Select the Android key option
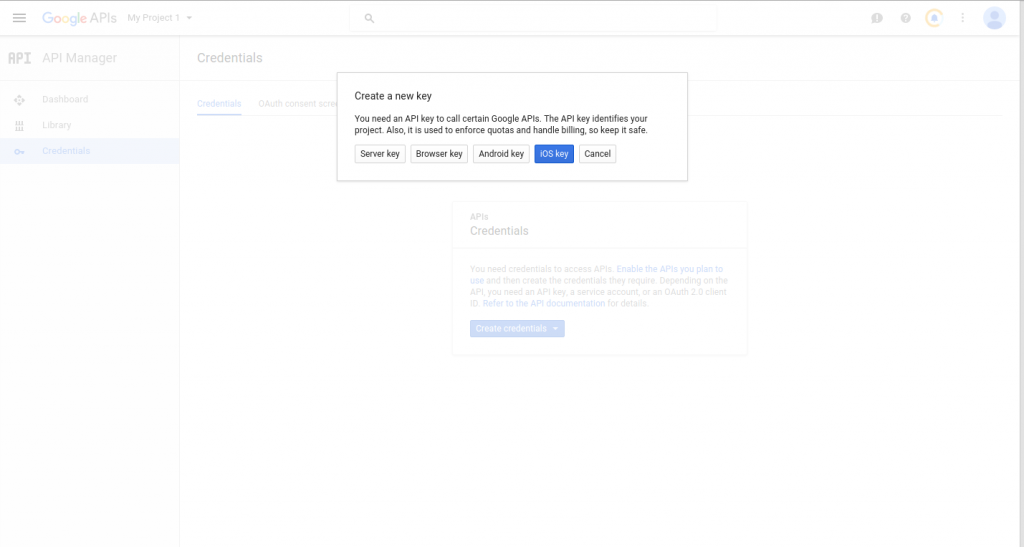The image size is (1024, 547). pos(501,154)
